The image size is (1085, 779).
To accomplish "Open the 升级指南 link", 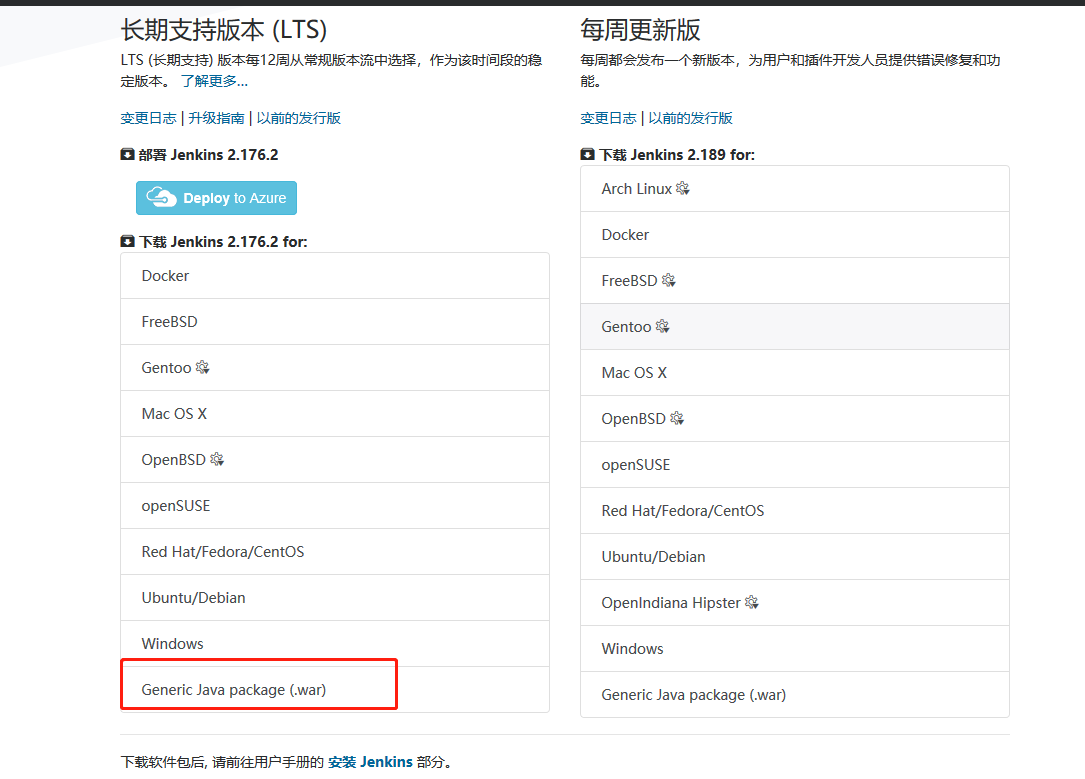I will click(x=216, y=118).
